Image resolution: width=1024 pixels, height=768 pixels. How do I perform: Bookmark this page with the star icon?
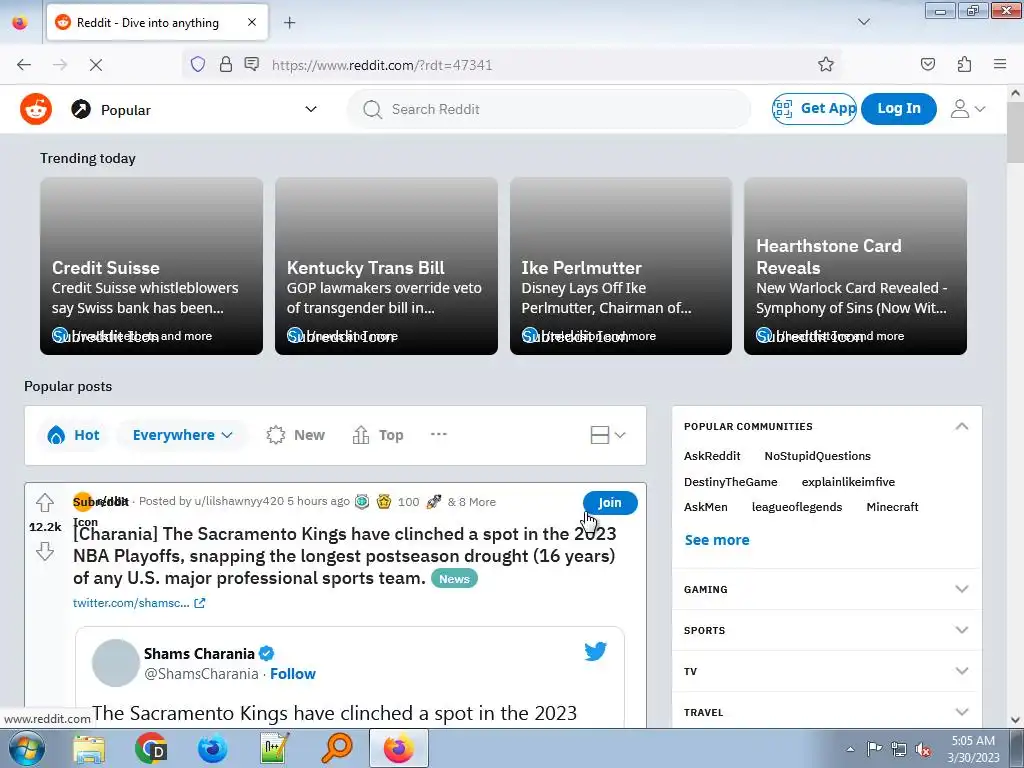[x=825, y=64]
